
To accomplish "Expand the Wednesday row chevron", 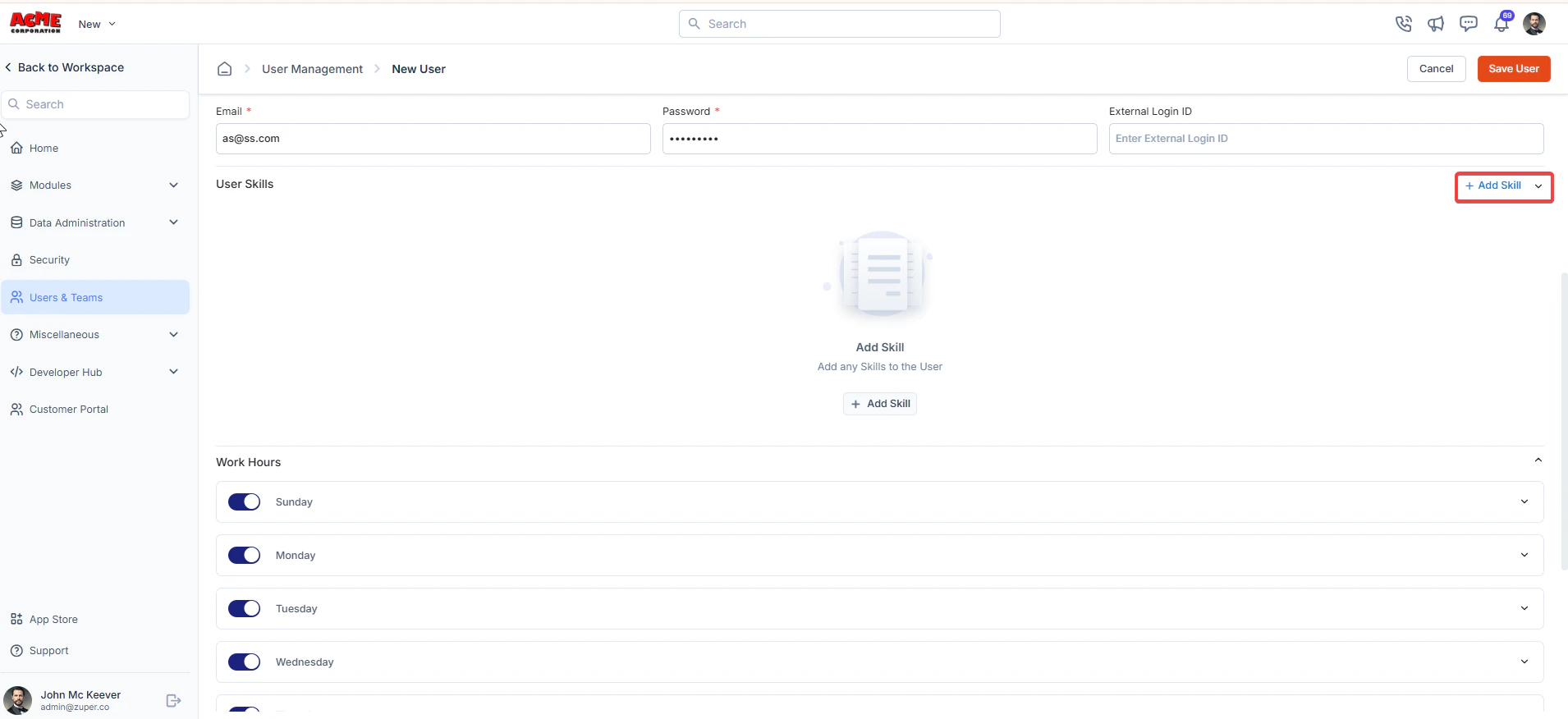I will click(1524, 662).
